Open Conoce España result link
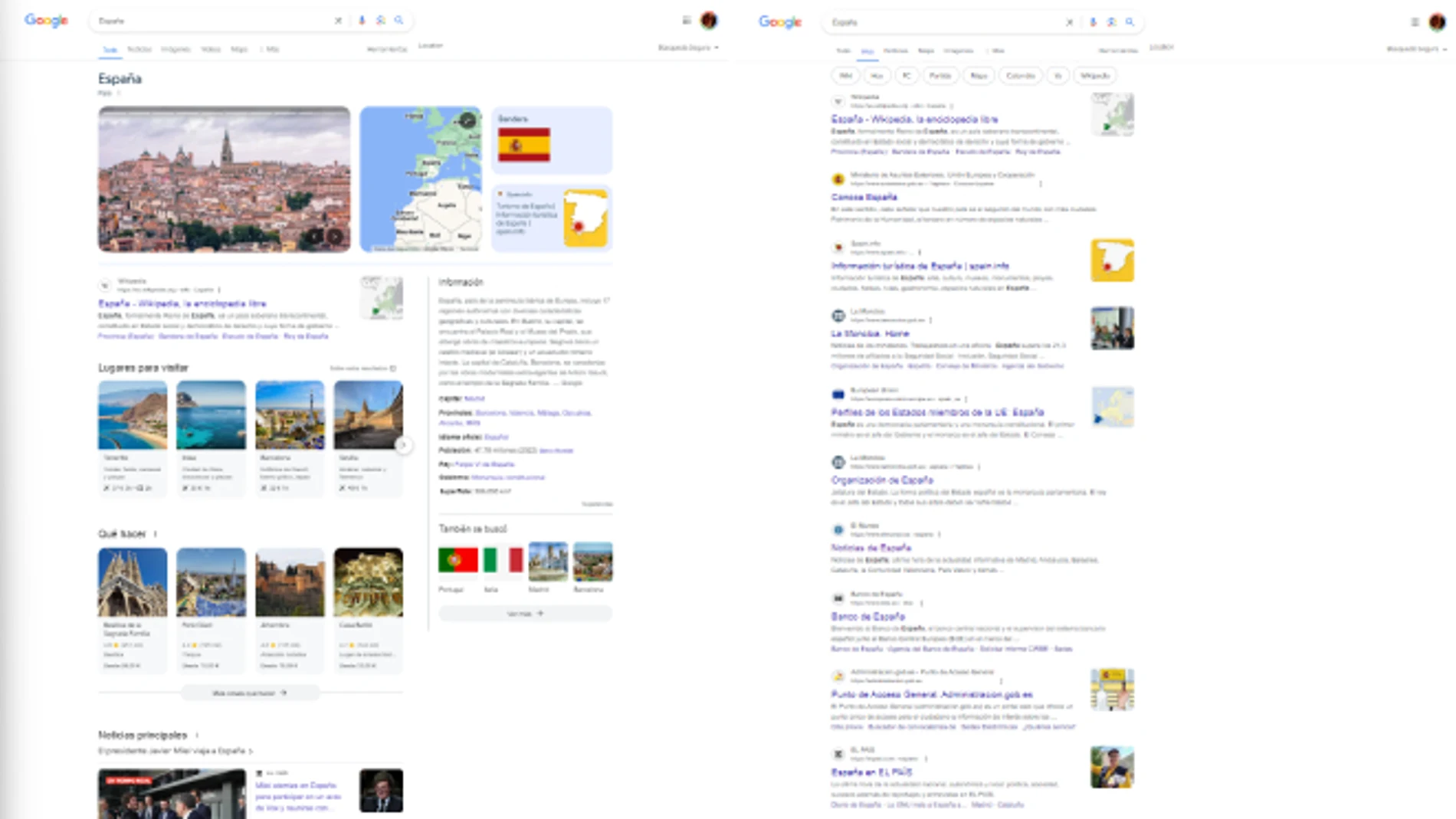This screenshot has width=1456, height=819. pos(864,197)
